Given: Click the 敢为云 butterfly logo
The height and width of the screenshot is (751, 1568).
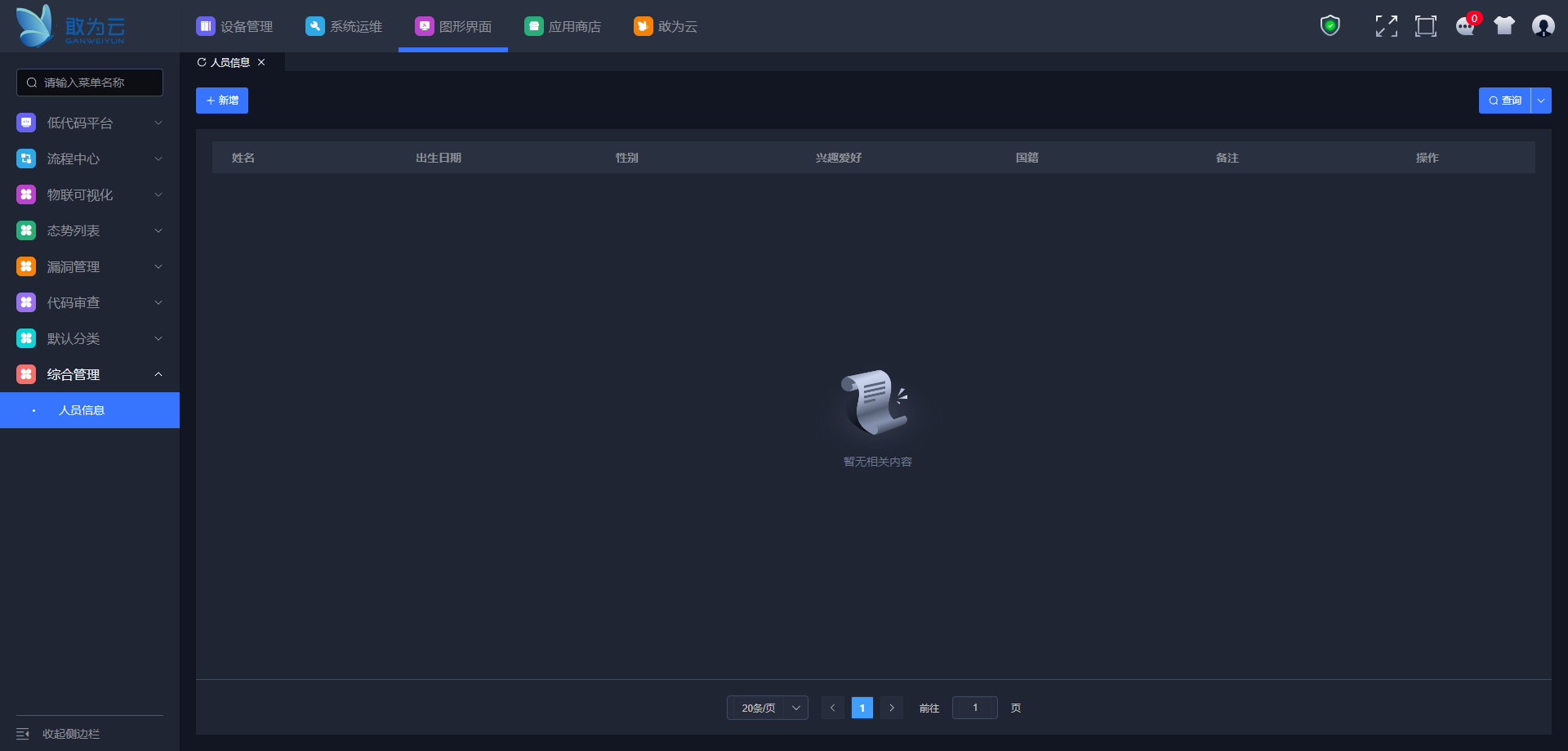Looking at the screenshot, I should pos(70,26).
